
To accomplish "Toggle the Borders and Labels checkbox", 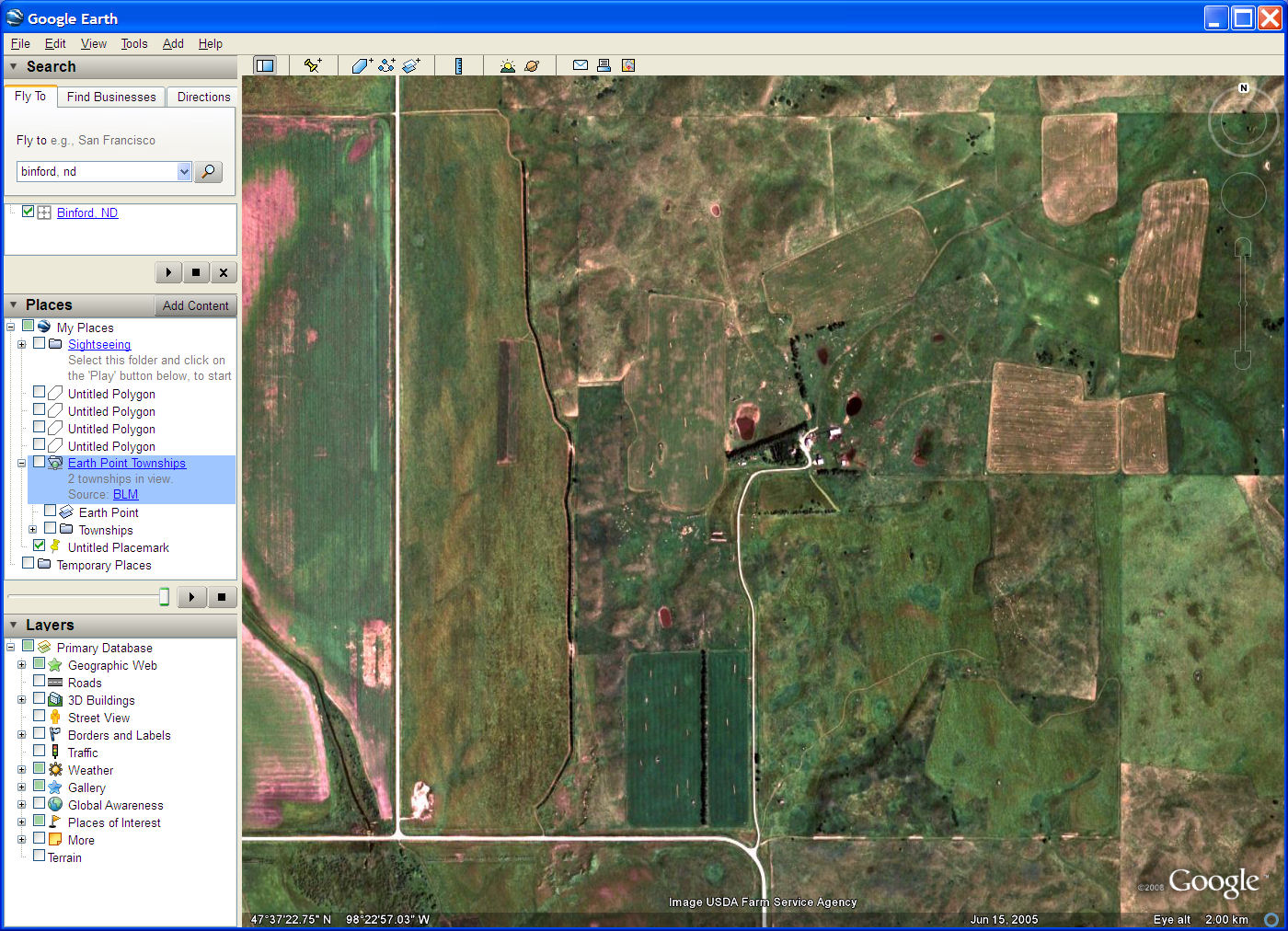I will pyautogui.click(x=39, y=733).
